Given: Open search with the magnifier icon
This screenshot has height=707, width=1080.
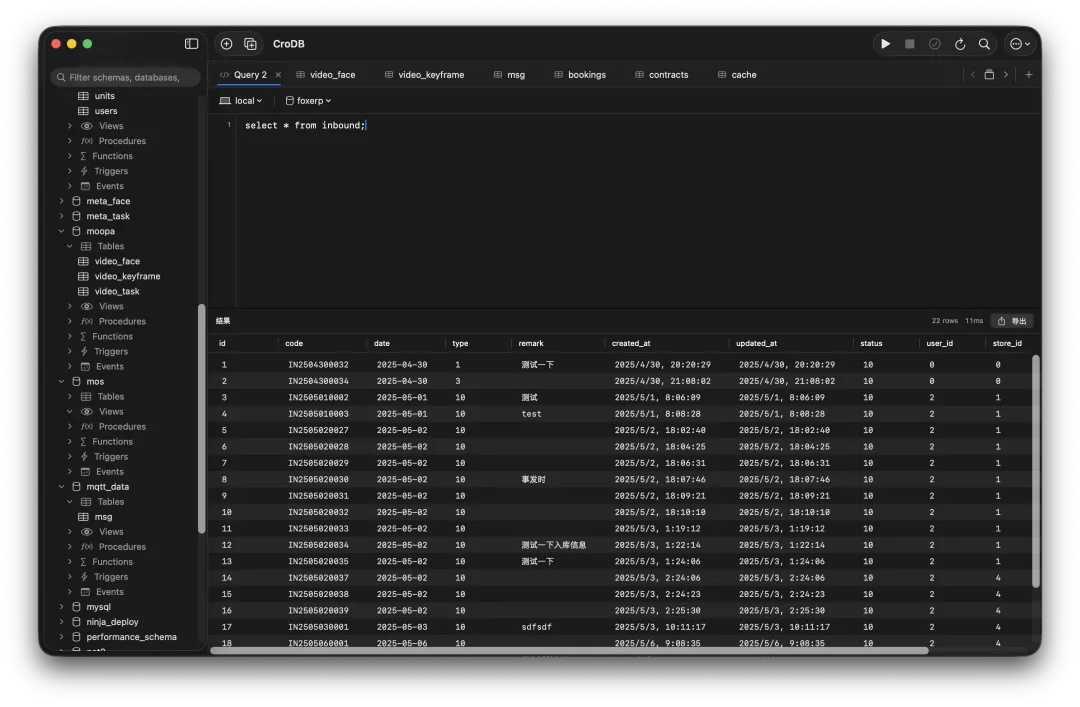Looking at the screenshot, I should [984, 43].
